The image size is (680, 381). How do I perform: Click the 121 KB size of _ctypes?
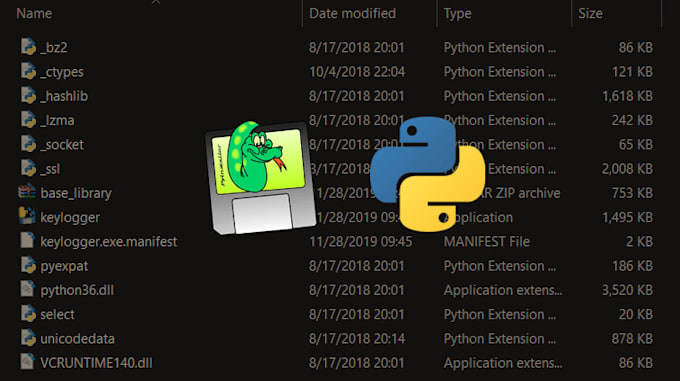click(633, 72)
